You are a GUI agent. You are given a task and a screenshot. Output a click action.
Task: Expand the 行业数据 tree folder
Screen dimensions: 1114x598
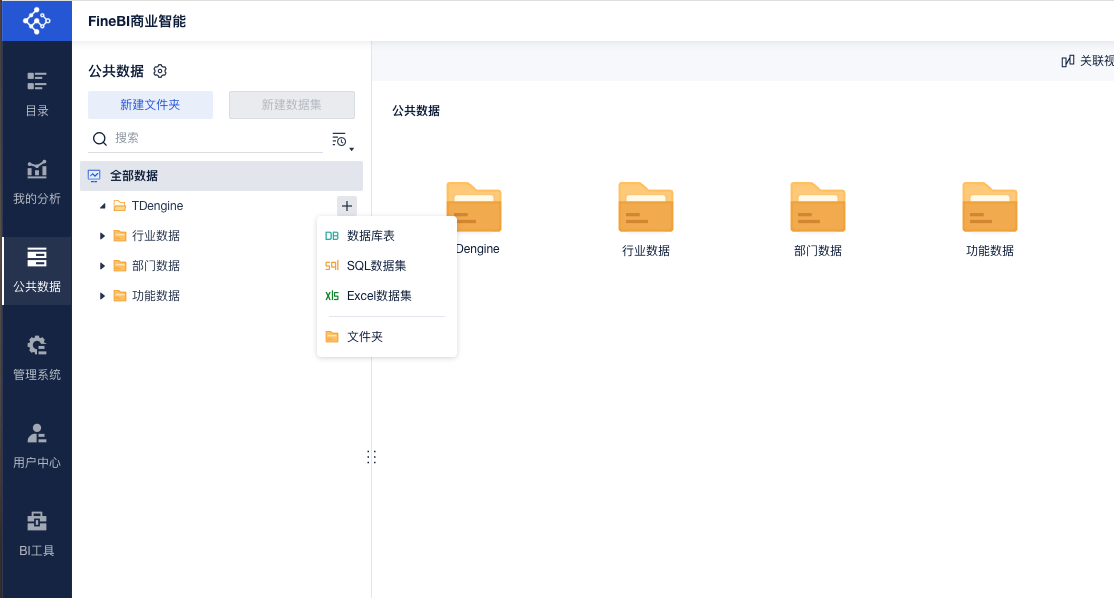[102, 236]
